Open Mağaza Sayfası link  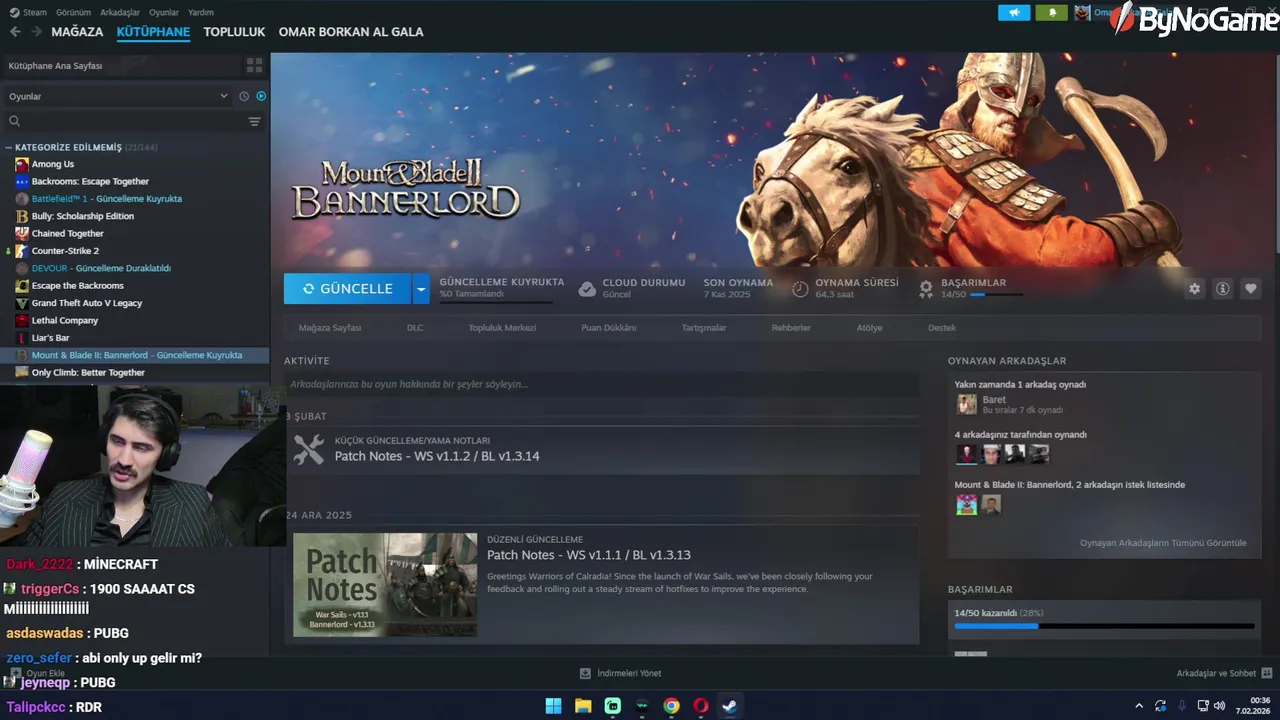[330, 328]
